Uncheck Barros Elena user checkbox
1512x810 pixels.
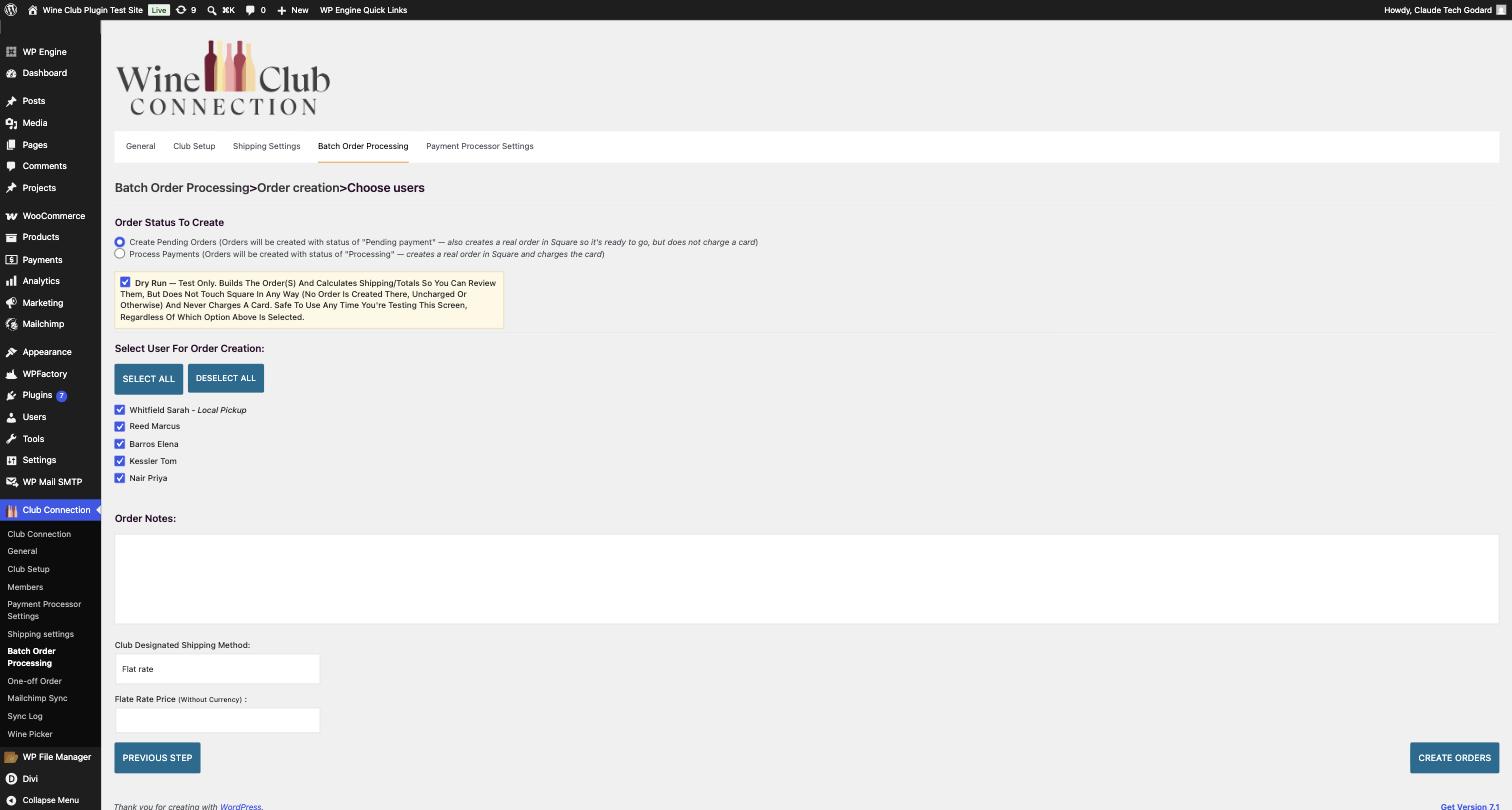[x=120, y=444]
